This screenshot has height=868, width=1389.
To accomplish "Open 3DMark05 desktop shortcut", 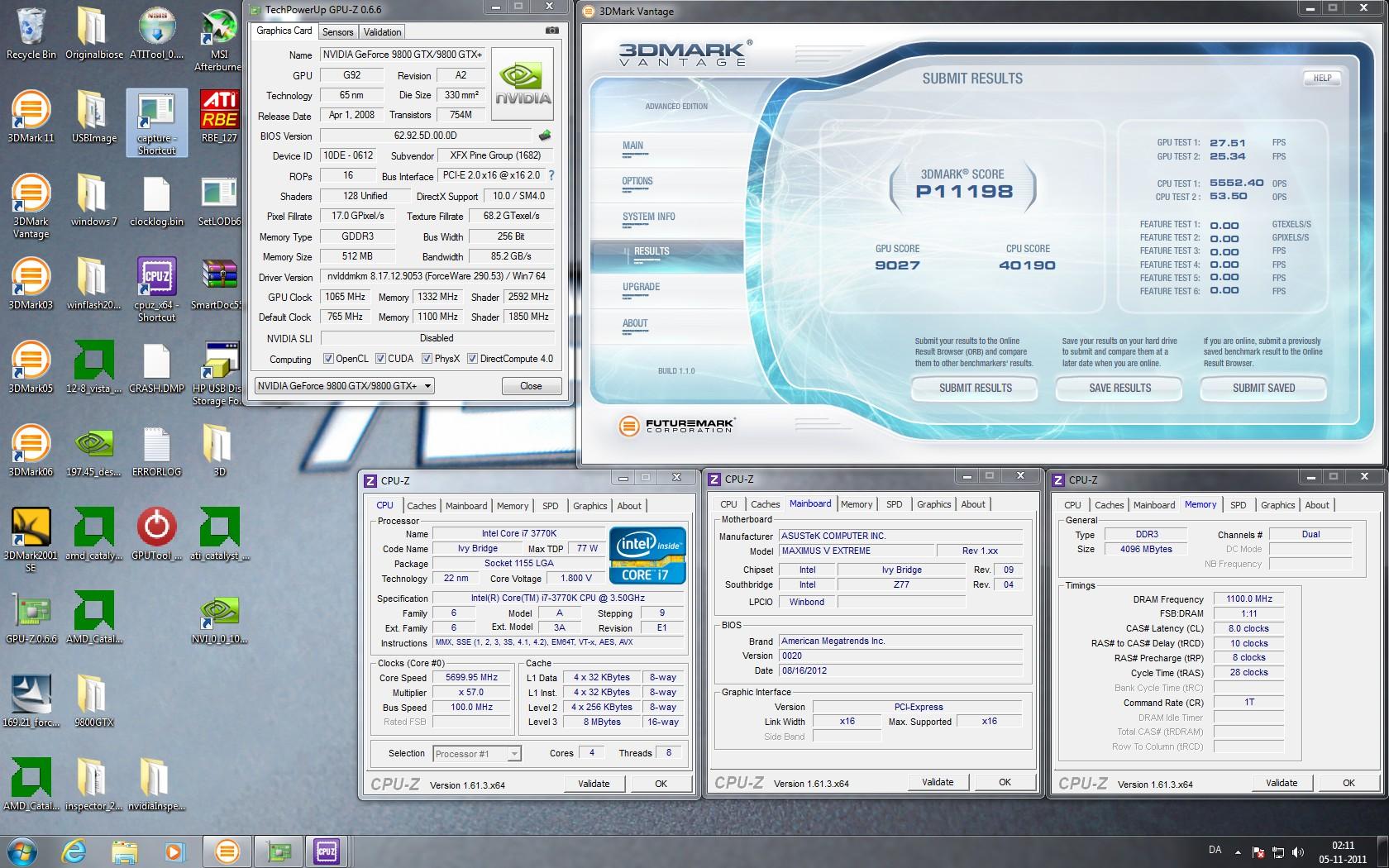I will coord(31,367).
